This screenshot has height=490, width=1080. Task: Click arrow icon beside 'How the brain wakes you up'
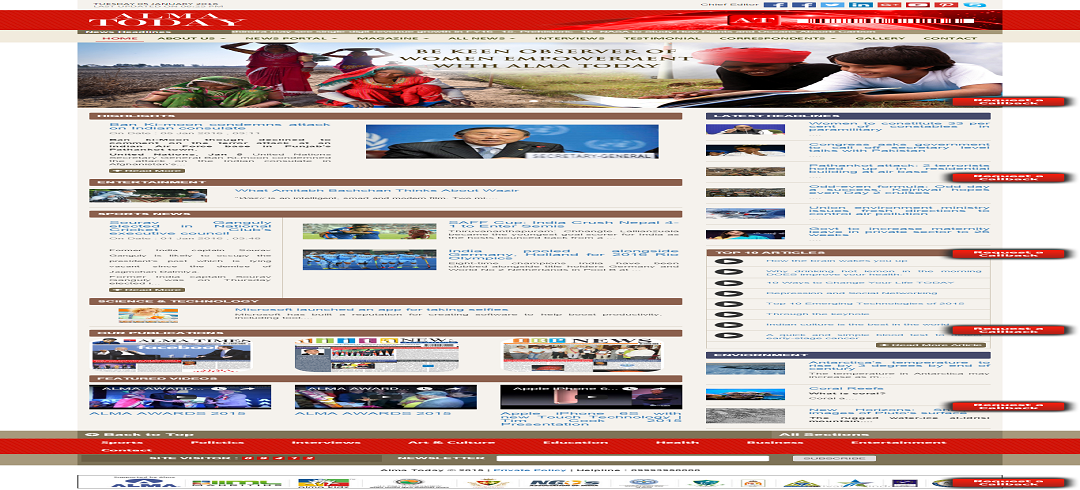click(x=729, y=261)
